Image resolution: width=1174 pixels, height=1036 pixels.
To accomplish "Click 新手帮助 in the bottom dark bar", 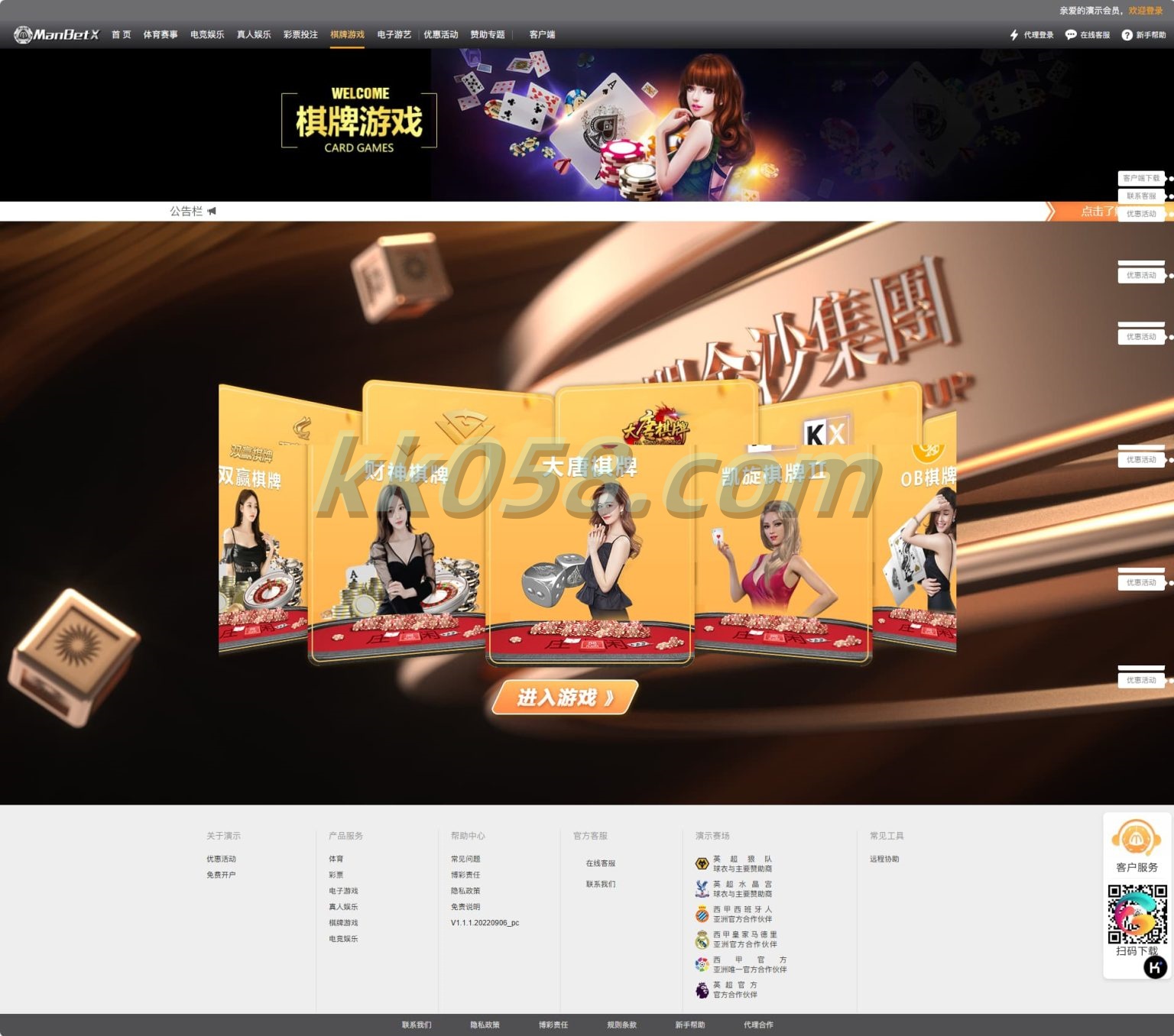I will (x=690, y=1025).
